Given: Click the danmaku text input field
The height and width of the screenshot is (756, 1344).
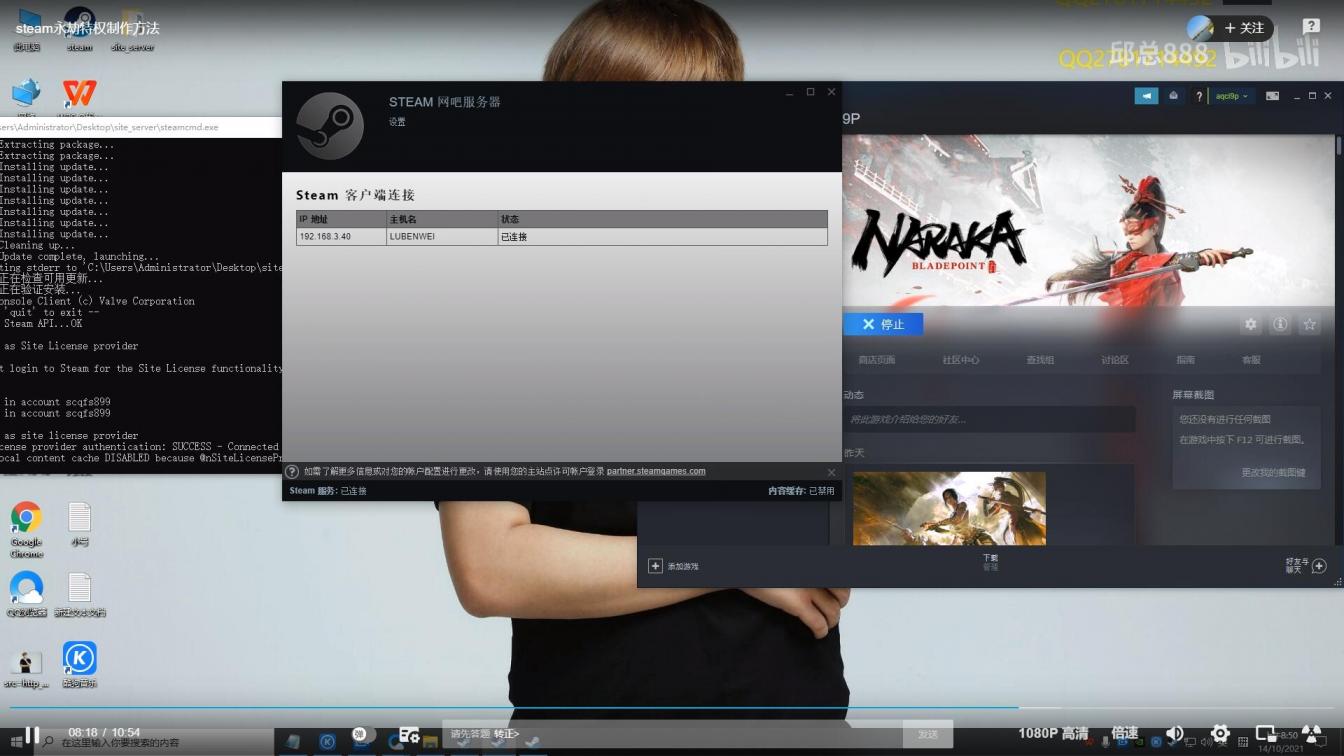Looking at the screenshot, I should [x=672, y=734].
